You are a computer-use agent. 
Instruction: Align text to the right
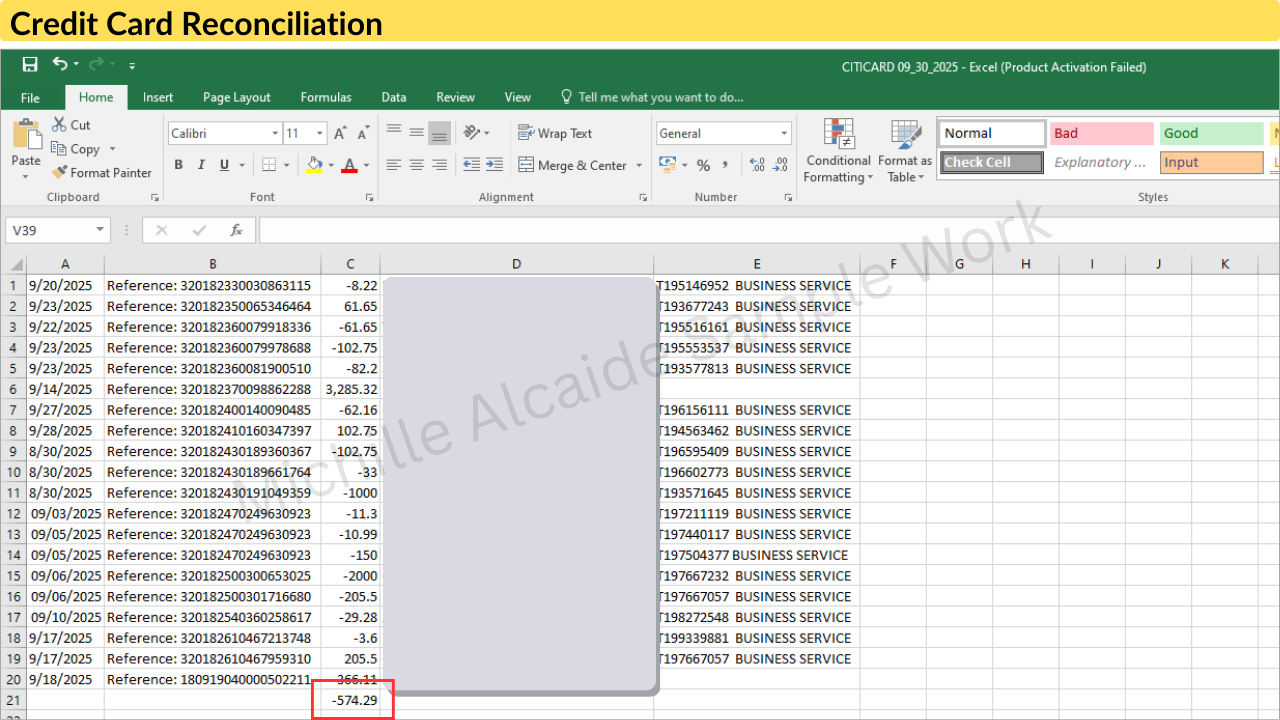pyautogui.click(x=440, y=165)
